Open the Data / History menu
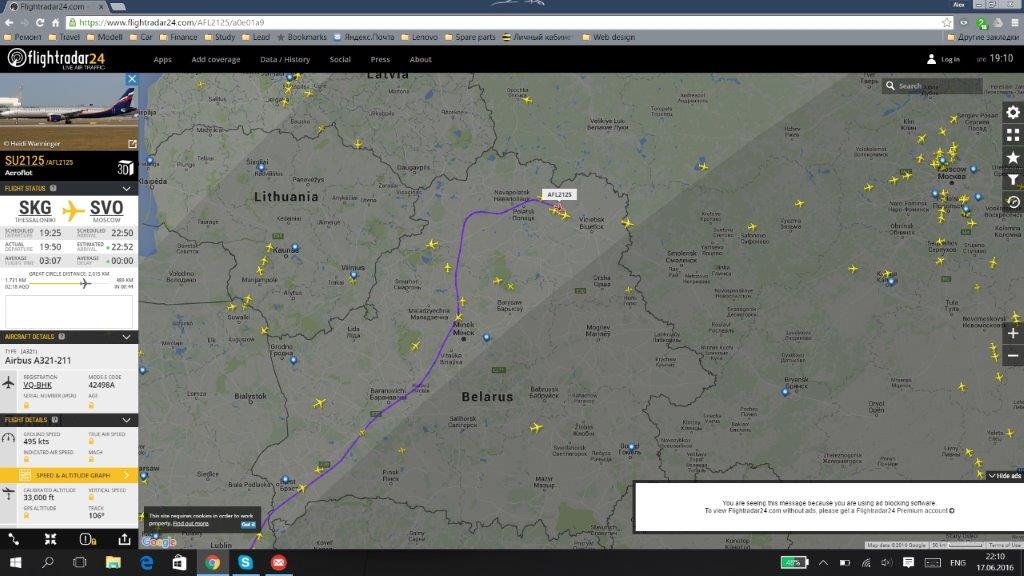 pyautogui.click(x=285, y=59)
